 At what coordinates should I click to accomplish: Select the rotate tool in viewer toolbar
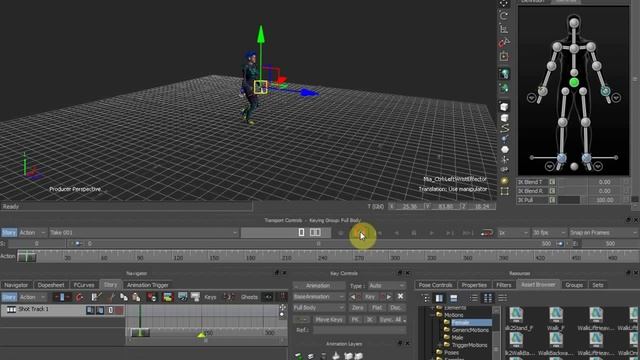tap(504, 16)
